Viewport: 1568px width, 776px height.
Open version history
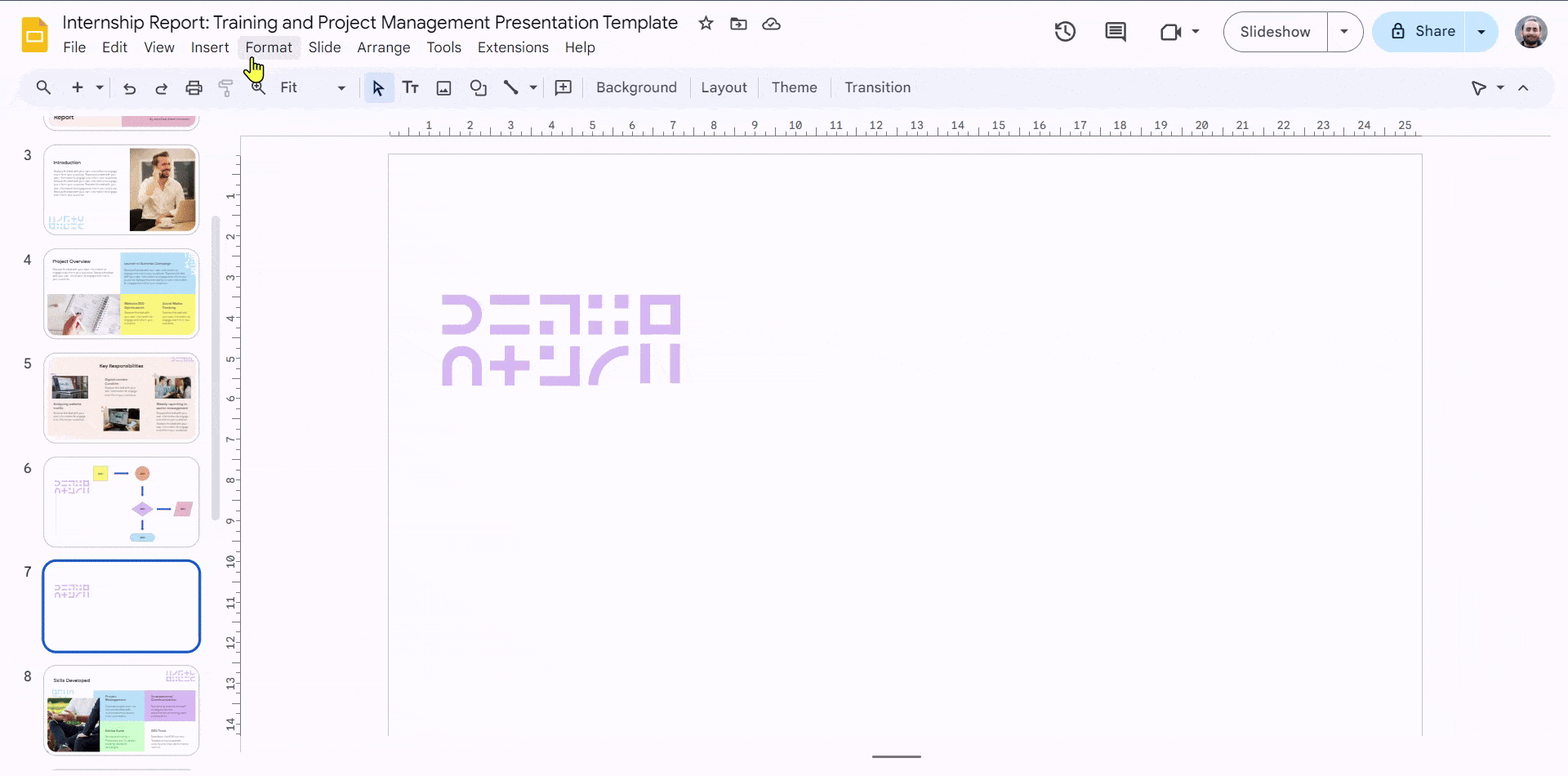(x=1065, y=32)
